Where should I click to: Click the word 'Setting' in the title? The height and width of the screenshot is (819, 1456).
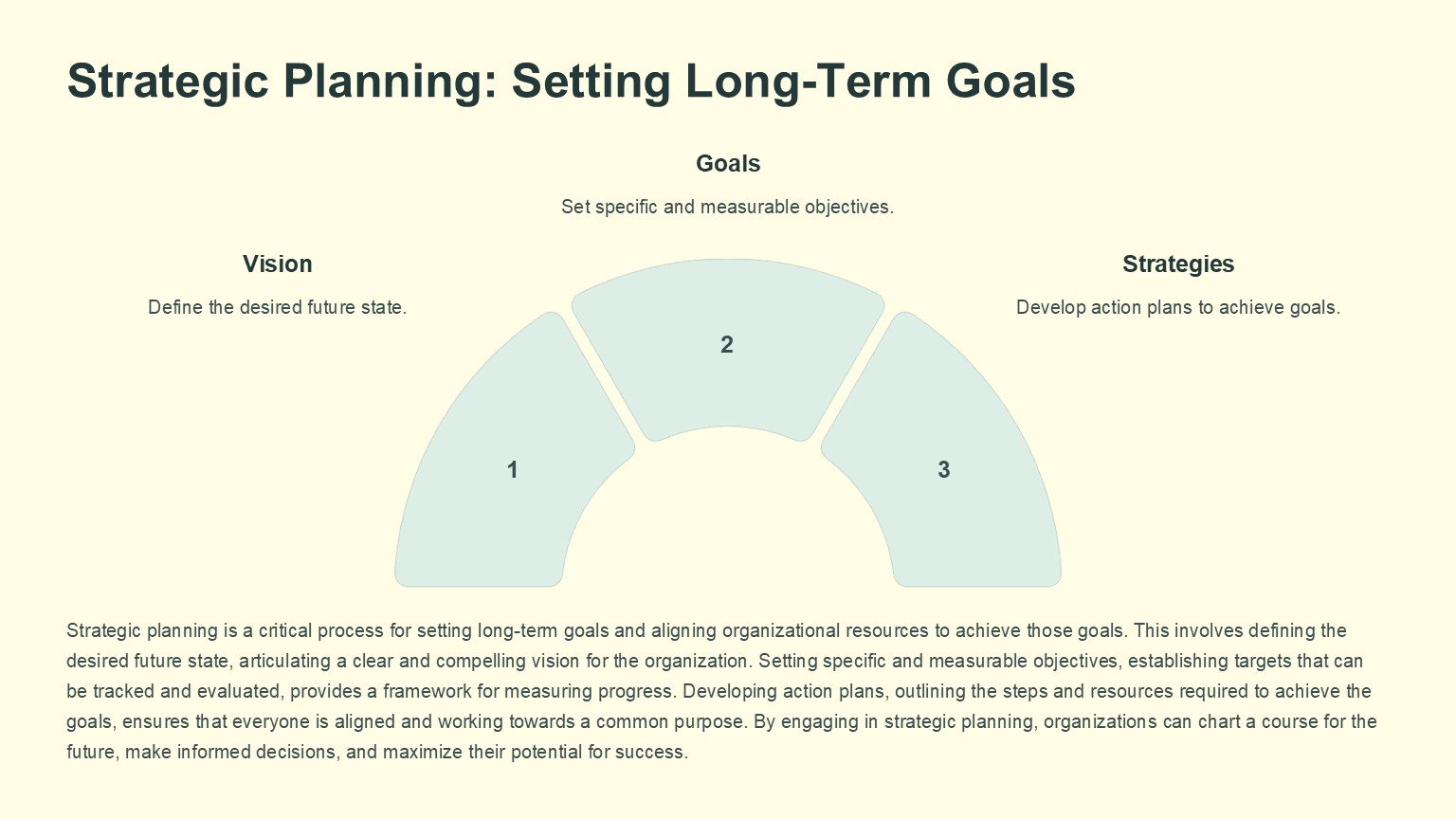591,82
